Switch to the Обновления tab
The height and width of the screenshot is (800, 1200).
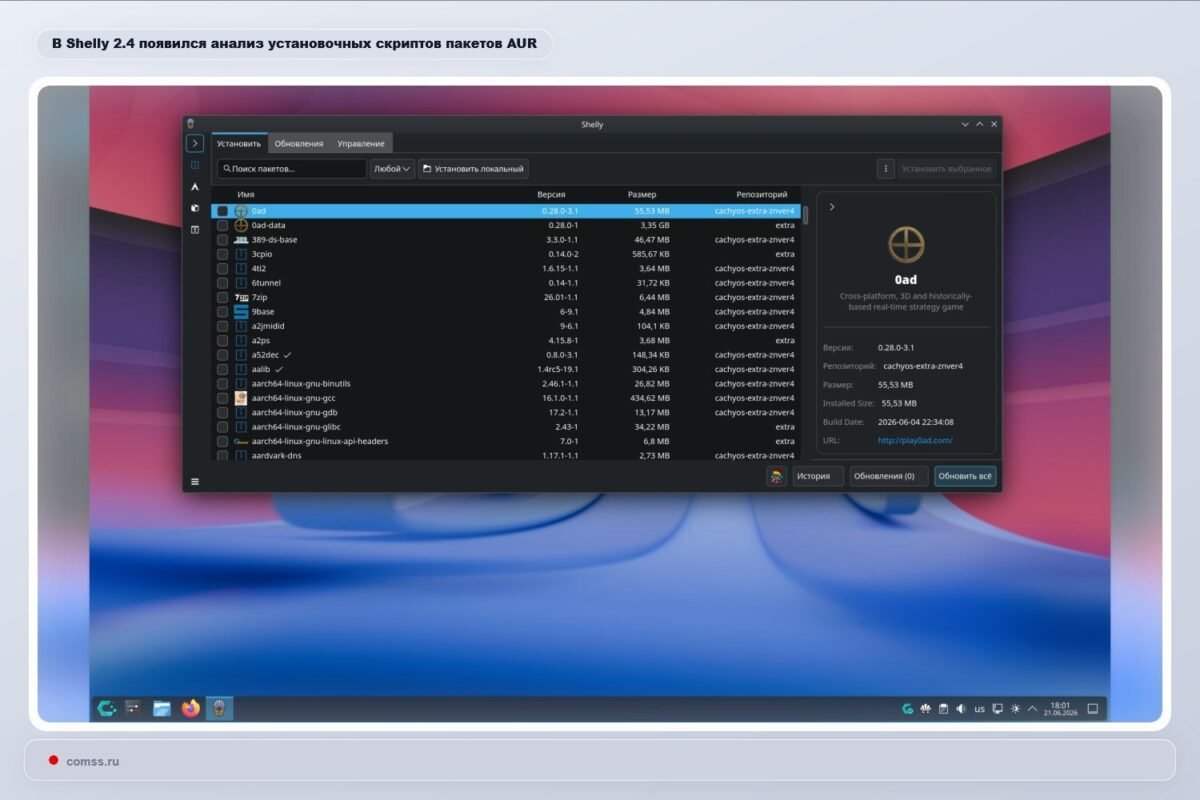tap(299, 143)
